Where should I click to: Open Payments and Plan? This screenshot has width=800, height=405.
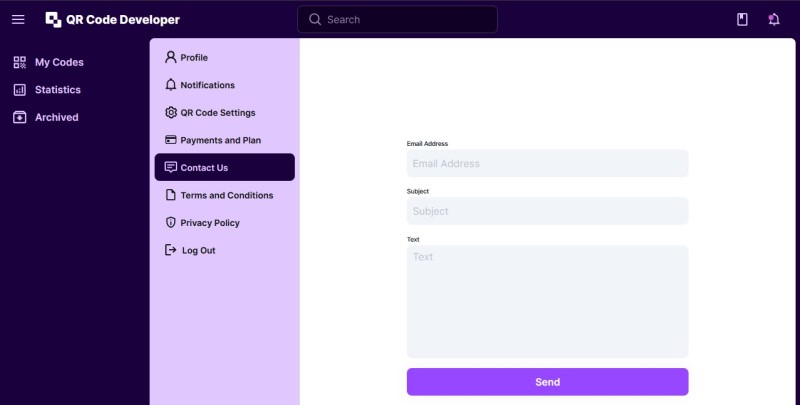click(220, 140)
